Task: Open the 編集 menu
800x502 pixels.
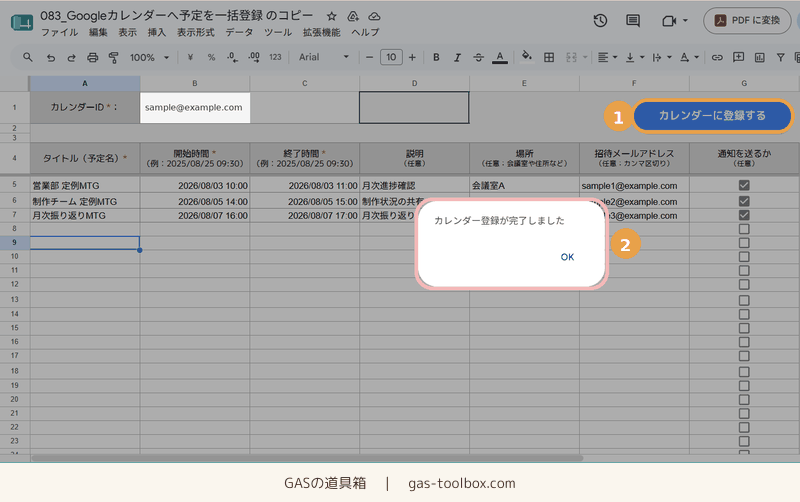Action: pos(98,32)
